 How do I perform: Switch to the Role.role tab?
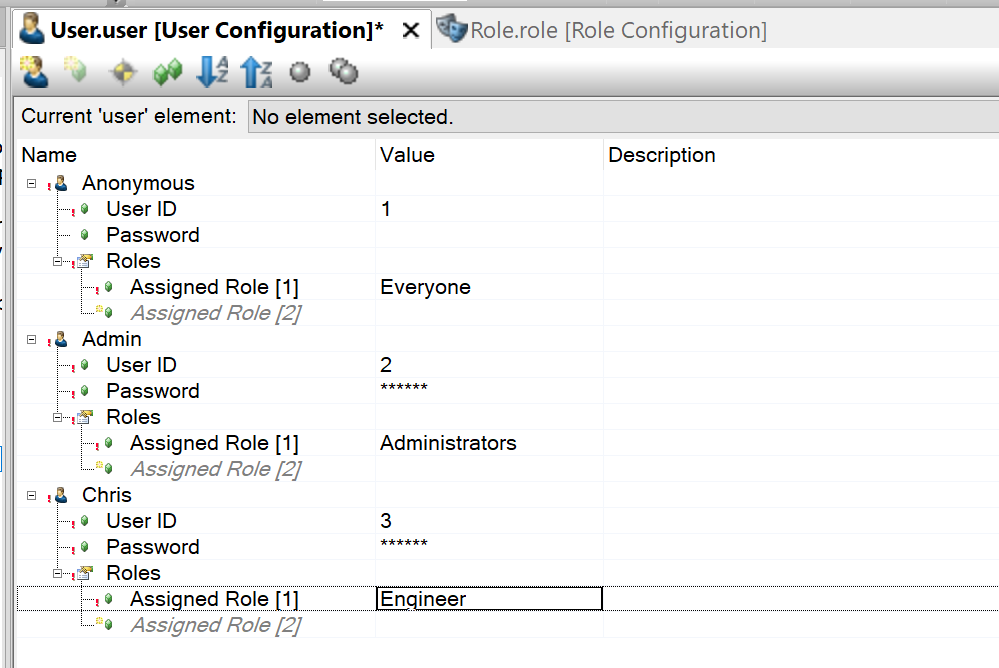pyautogui.click(x=602, y=30)
